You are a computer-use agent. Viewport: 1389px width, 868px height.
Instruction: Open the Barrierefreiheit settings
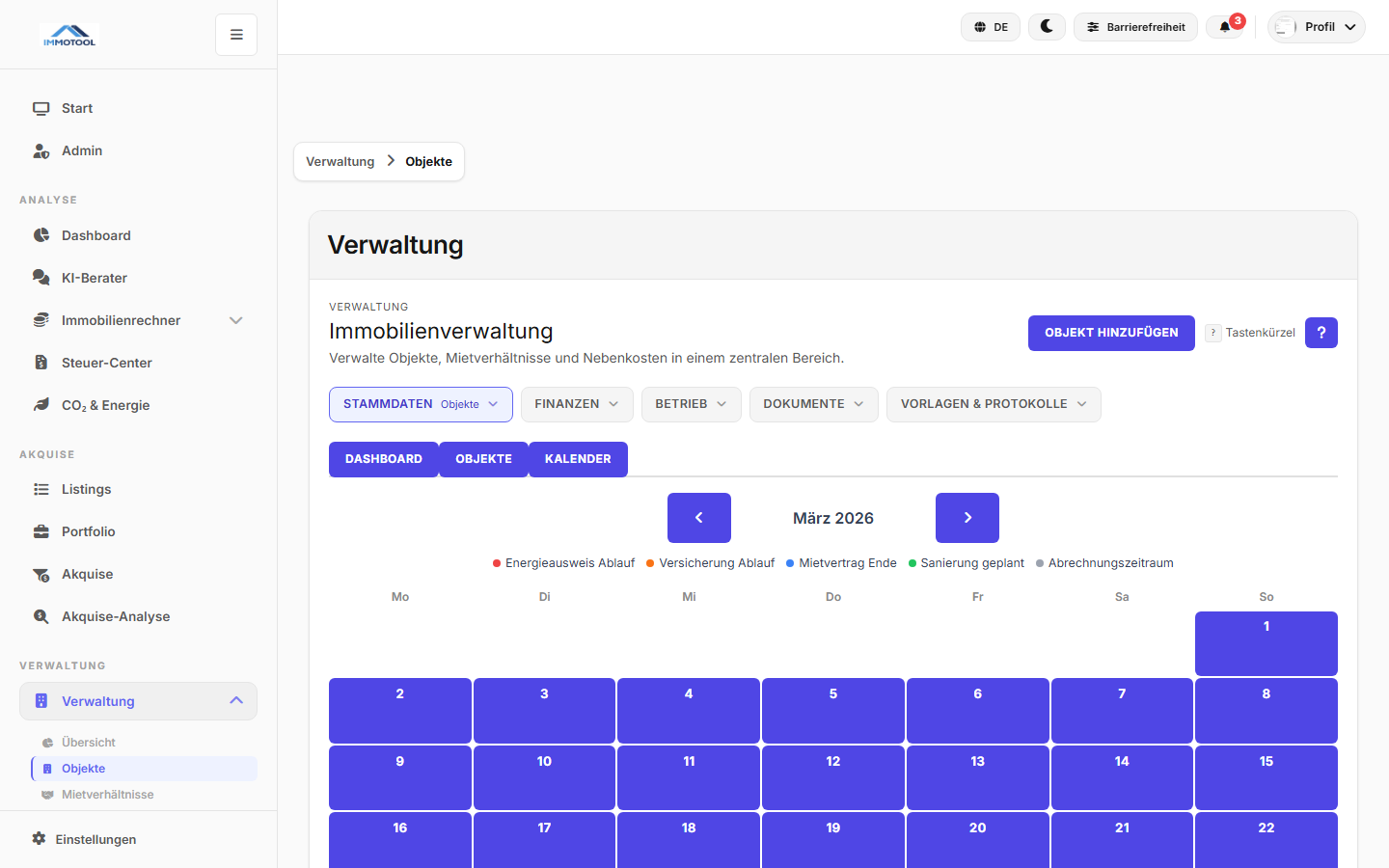pyautogui.click(x=1135, y=27)
